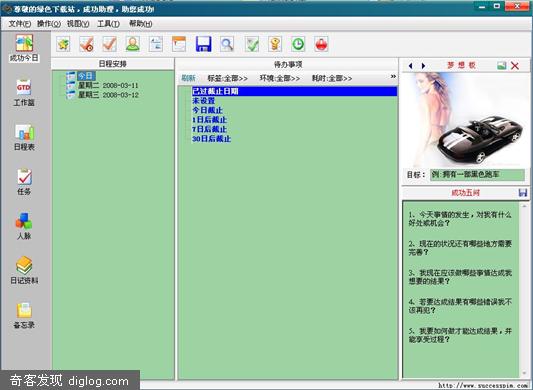
Task: Select the 7日后截止 group
Action: (209, 129)
